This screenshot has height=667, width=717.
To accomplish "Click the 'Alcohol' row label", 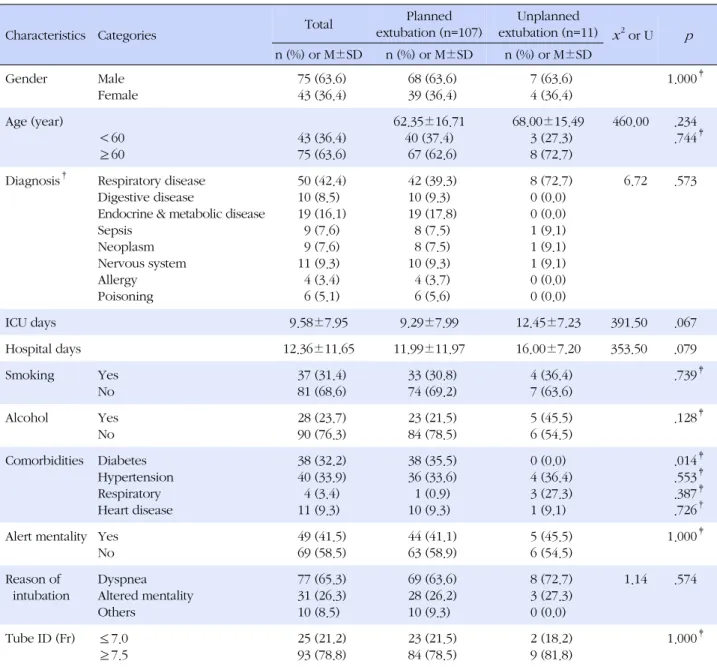I will (x=27, y=418).
